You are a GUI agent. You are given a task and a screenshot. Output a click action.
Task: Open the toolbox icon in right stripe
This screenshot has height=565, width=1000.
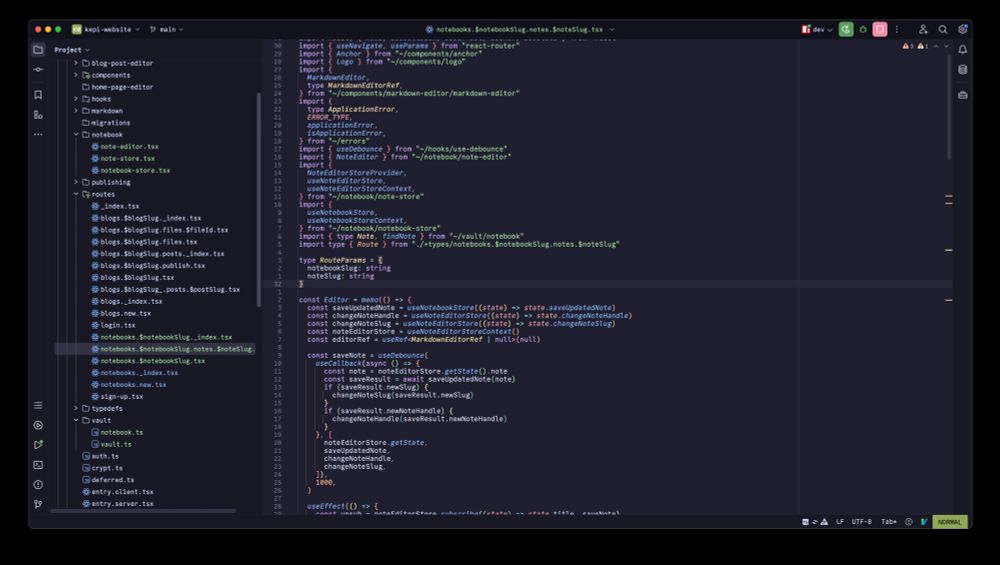(963, 95)
